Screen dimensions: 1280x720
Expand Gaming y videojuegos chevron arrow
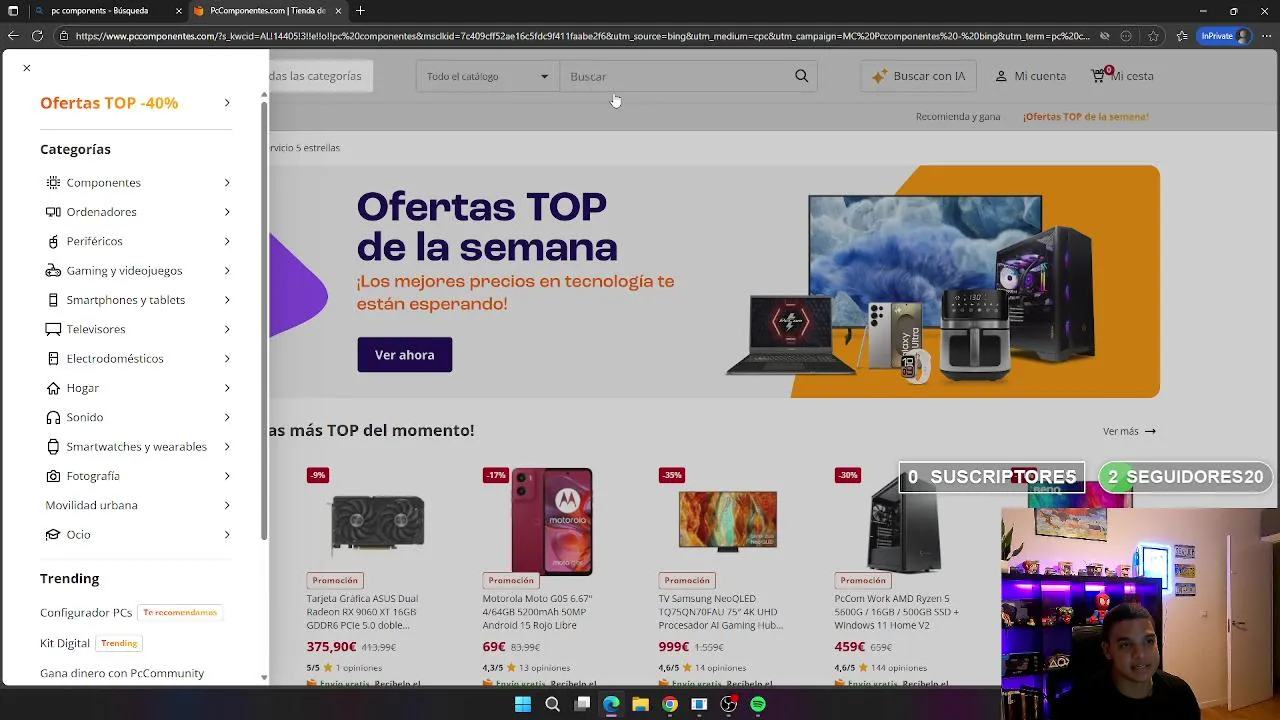tap(227, 271)
